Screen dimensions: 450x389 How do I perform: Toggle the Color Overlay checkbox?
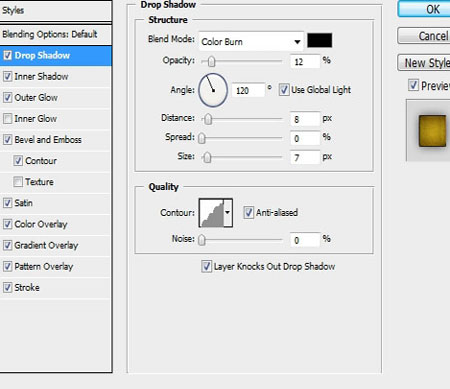tap(7, 224)
